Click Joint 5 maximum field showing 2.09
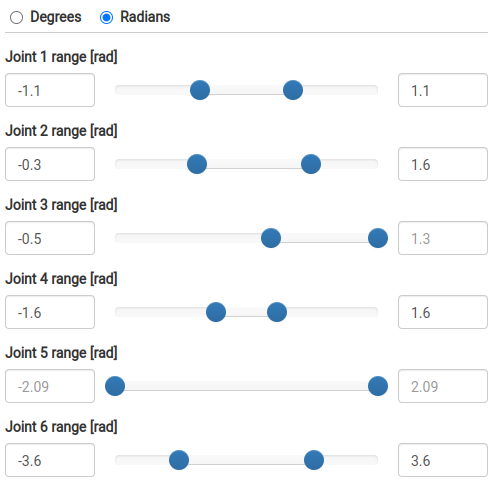 [443, 386]
